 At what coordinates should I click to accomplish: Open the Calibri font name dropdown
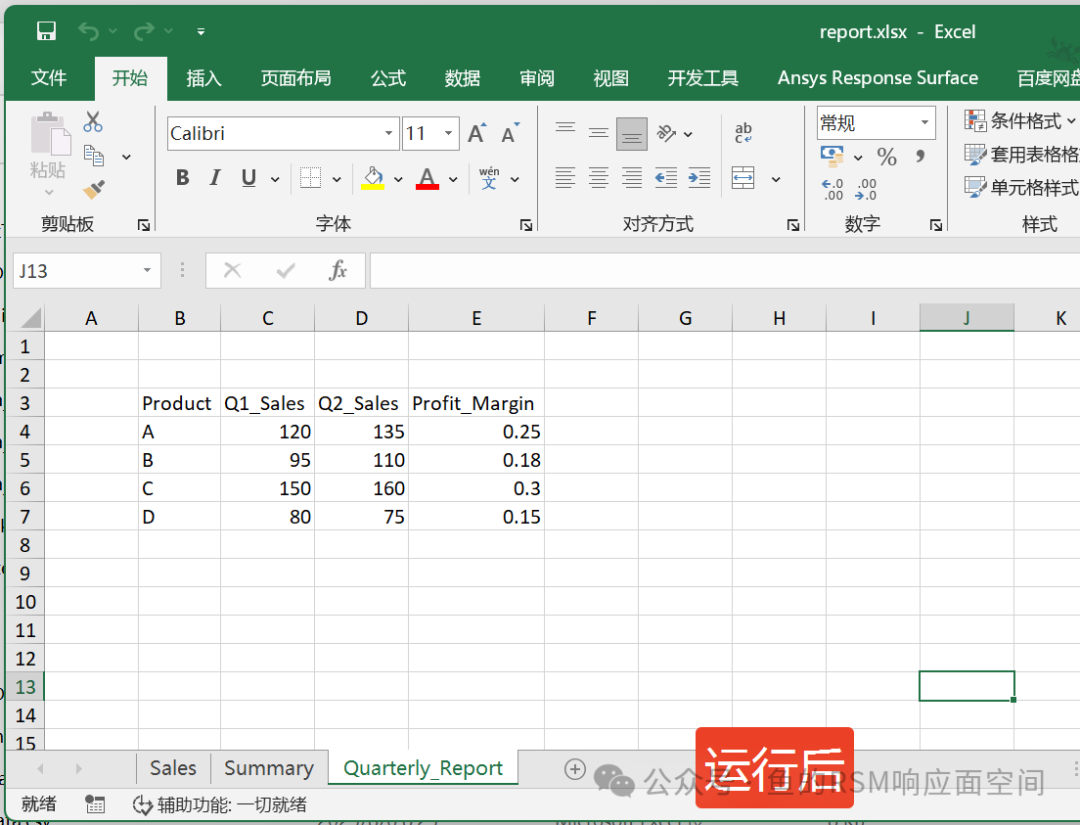388,133
